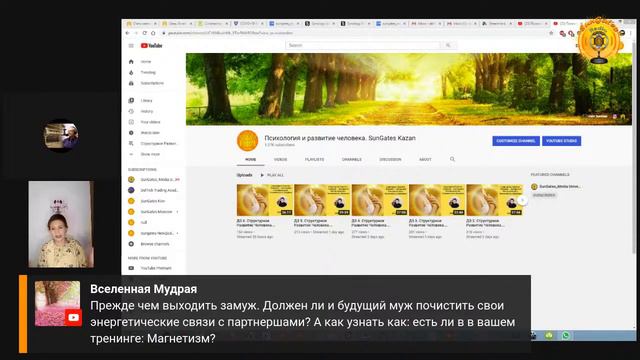Click the channel avatar orange circle
This screenshot has width=640, height=360.
point(247,141)
